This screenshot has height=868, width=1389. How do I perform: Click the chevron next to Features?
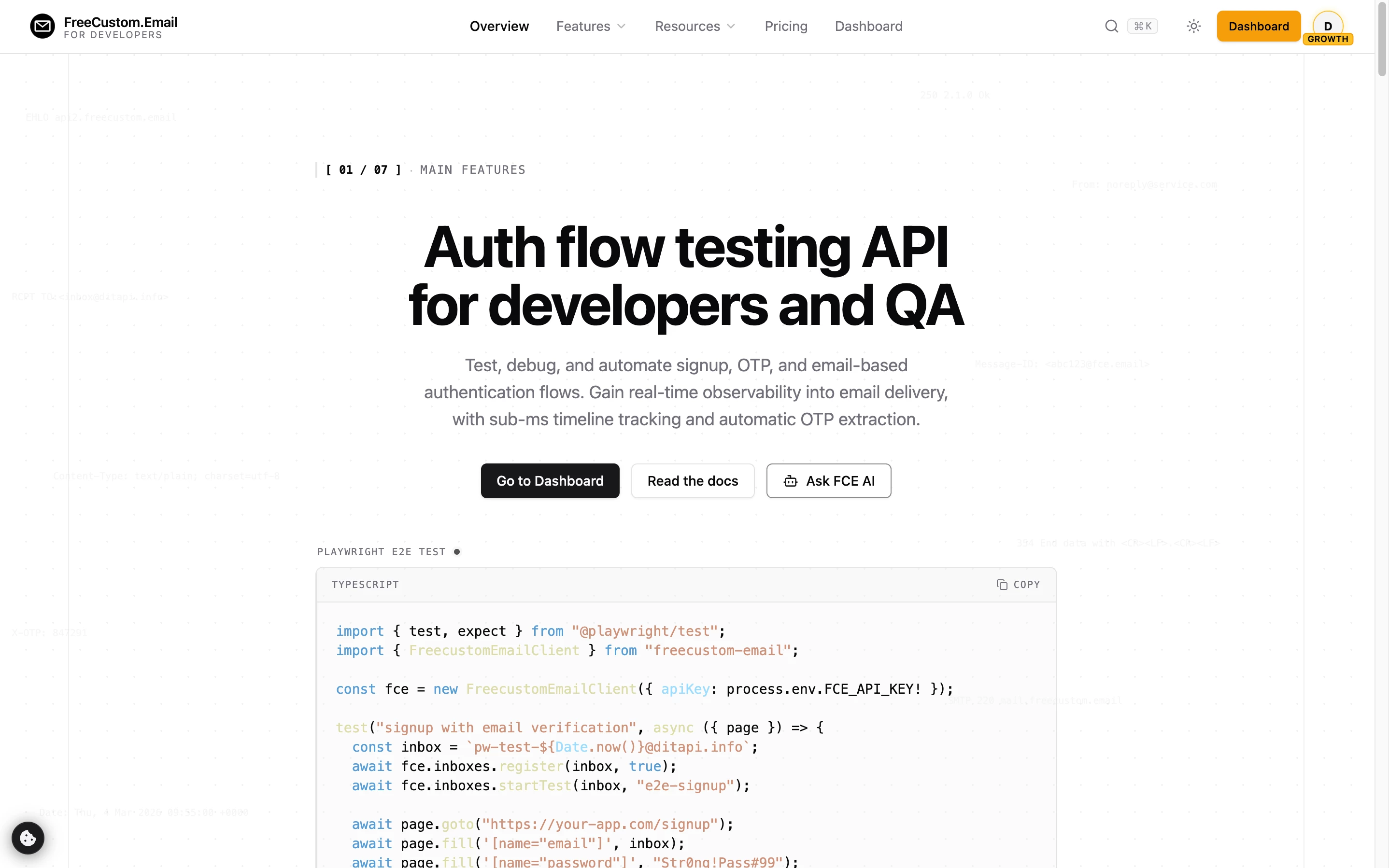[621, 27]
